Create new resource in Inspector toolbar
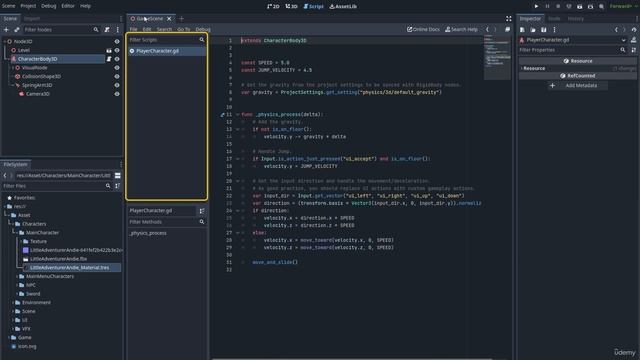The height and width of the screenshot is (360, 640). pyautogui.click(x=522, y=29)
